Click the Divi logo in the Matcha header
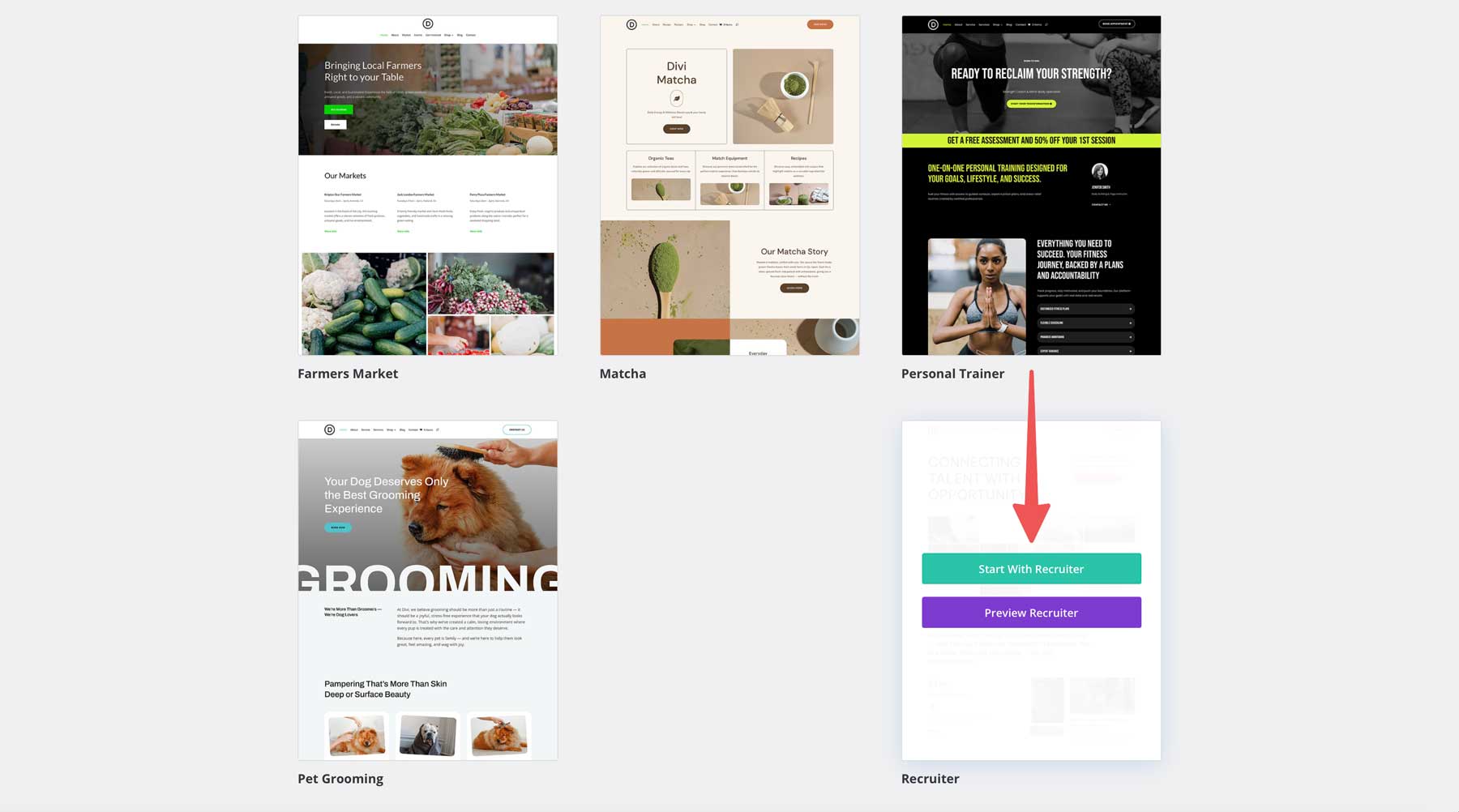 coord(631,24)
